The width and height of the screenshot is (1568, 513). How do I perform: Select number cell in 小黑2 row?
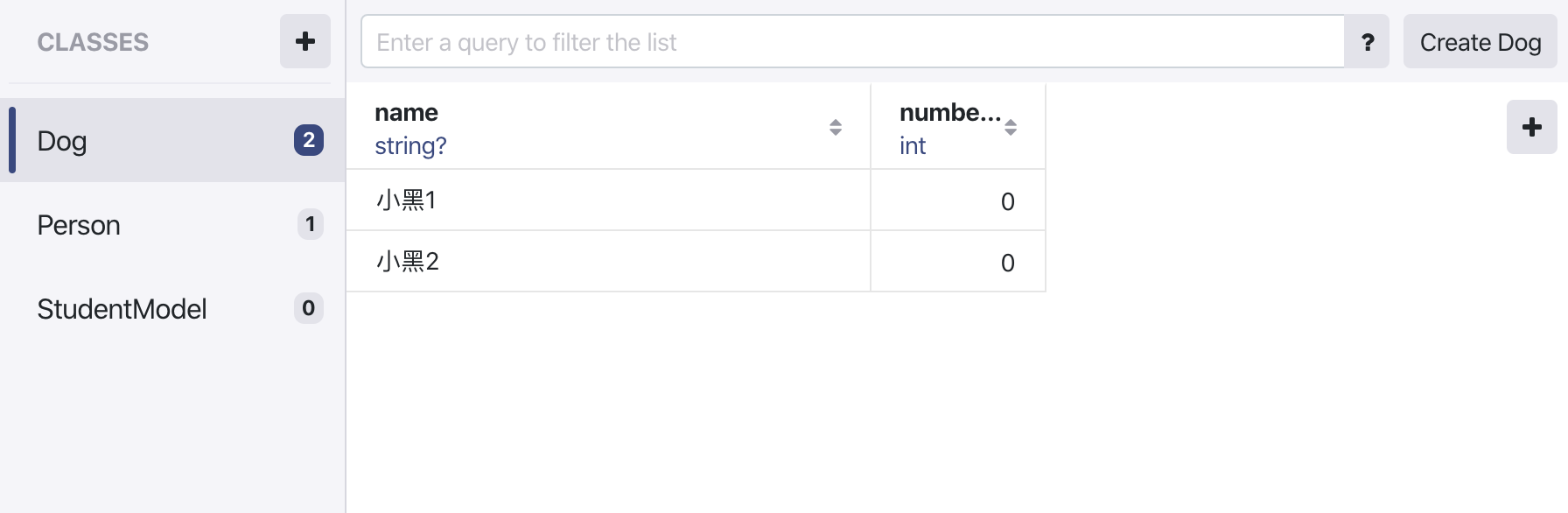coord(958,262)
